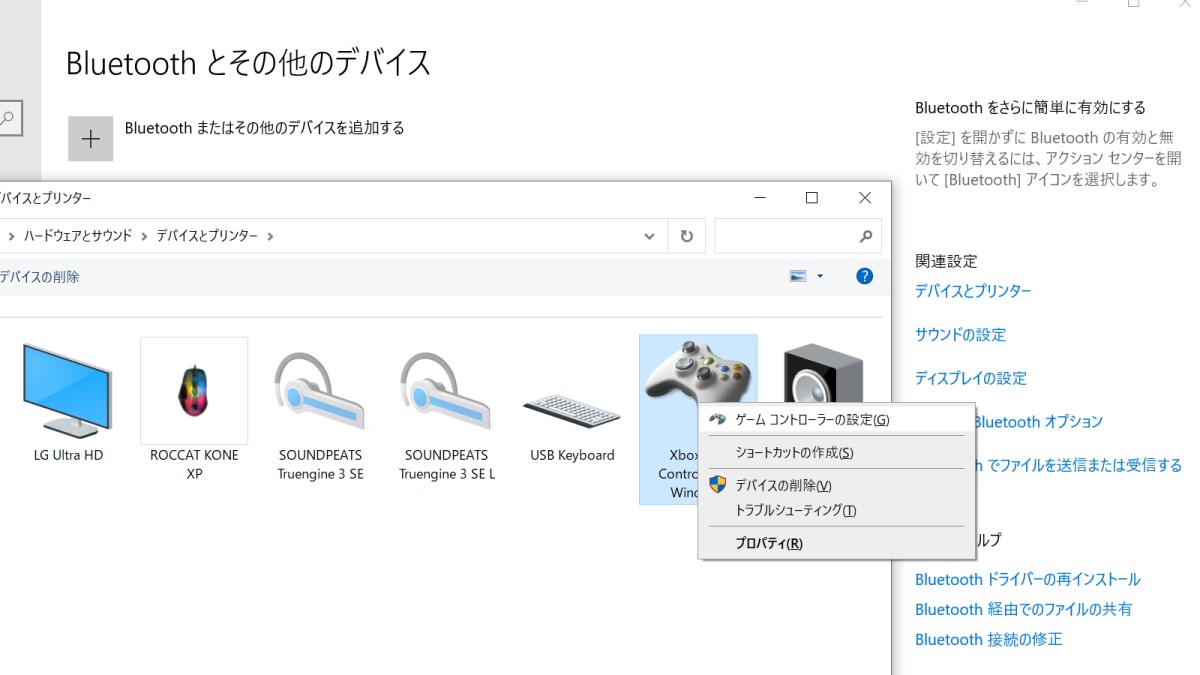Select the SOUNDPEATS Truengine 3 SE headset icon

(320, 391)
